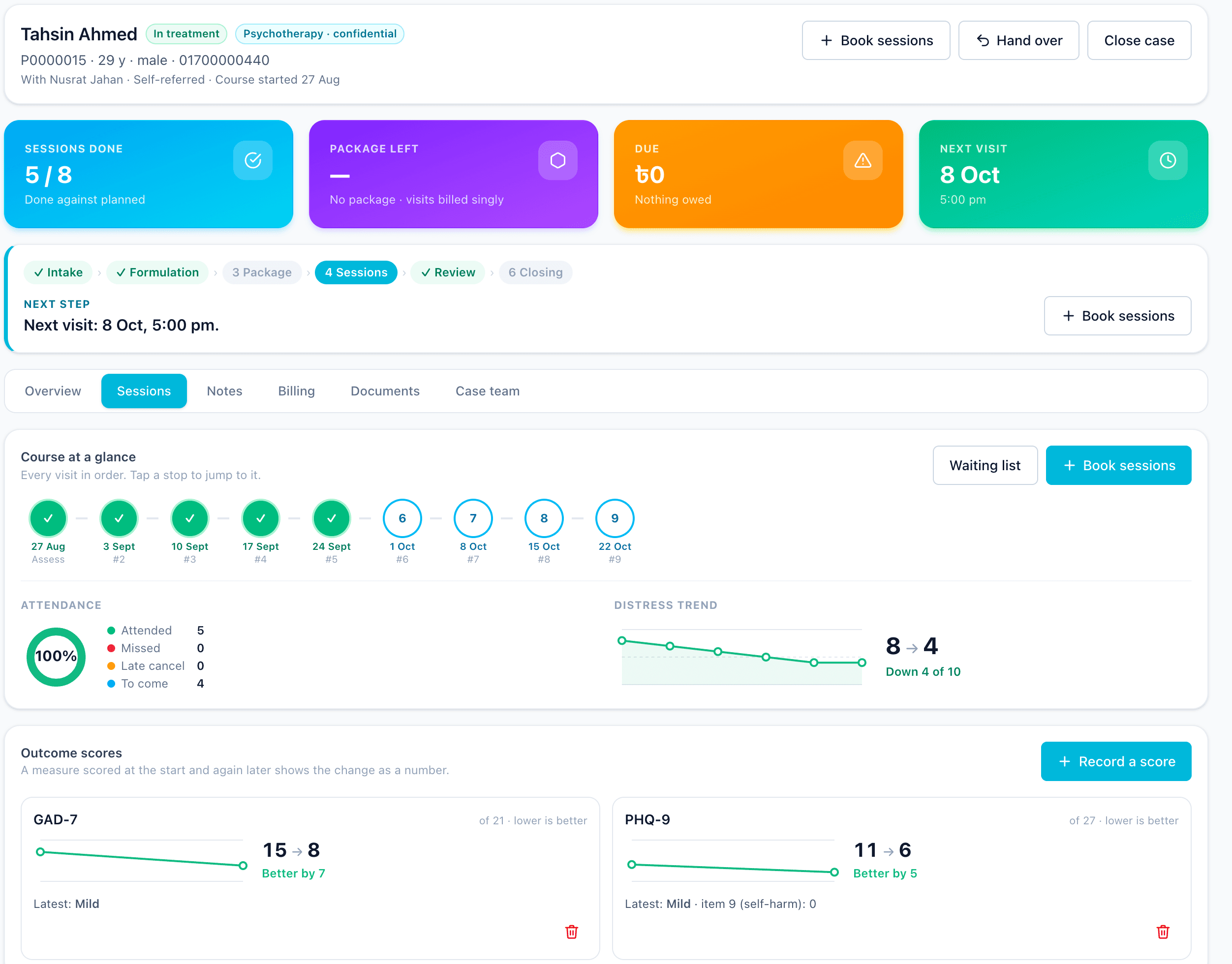Screen dimensions: 1232x964
Task: Select the Sessions tab
Action: pyautogui.click(x=144, y=391)
